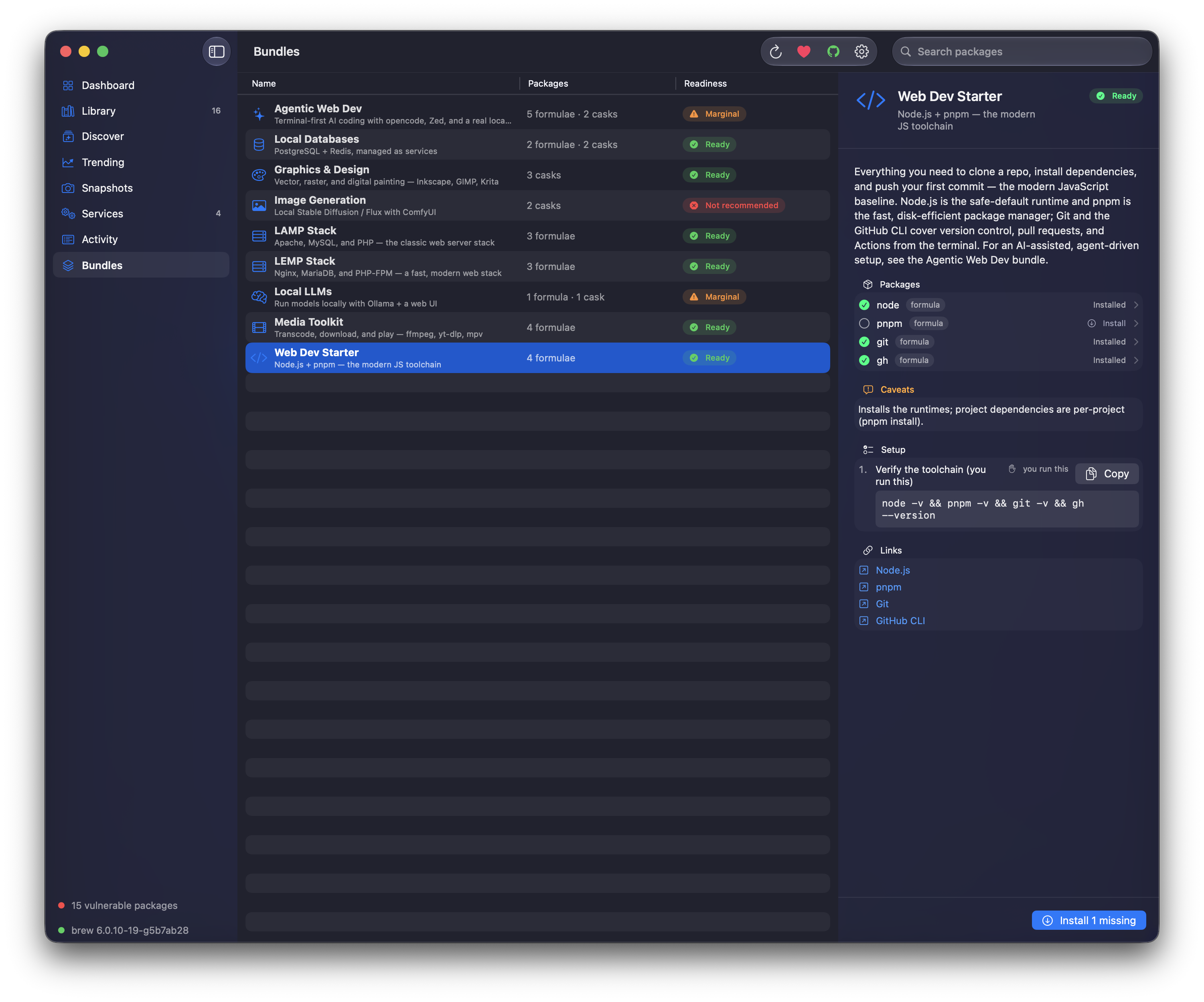This screenshot has width=1204, height=1002.
Task: Click the GitHub CLI external link arrow icon
Action: [x=864, y=621]
